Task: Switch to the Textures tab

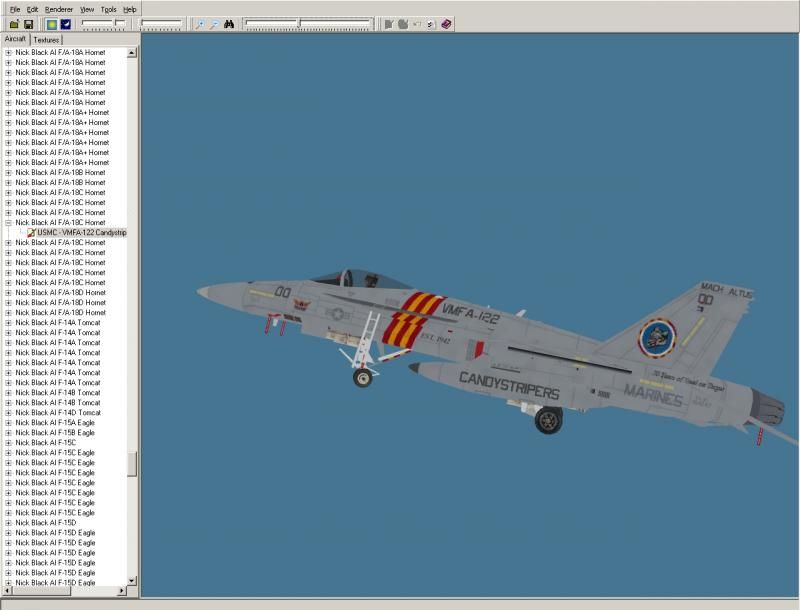Action: click(46, 40)
